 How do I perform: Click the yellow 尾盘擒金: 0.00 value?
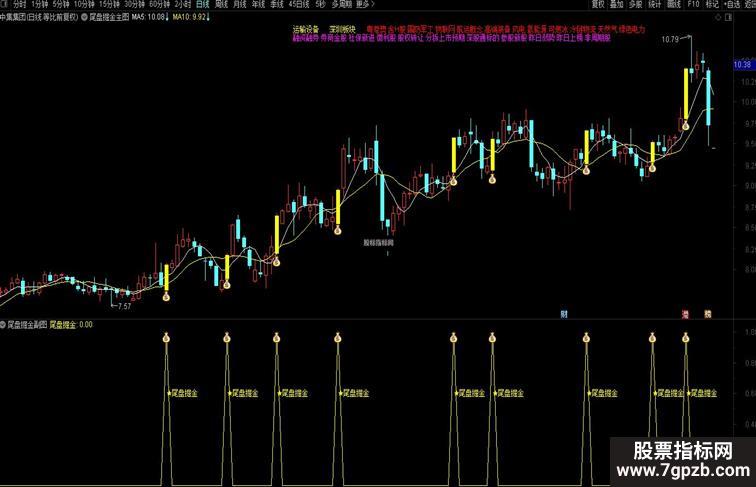point(71,325)
